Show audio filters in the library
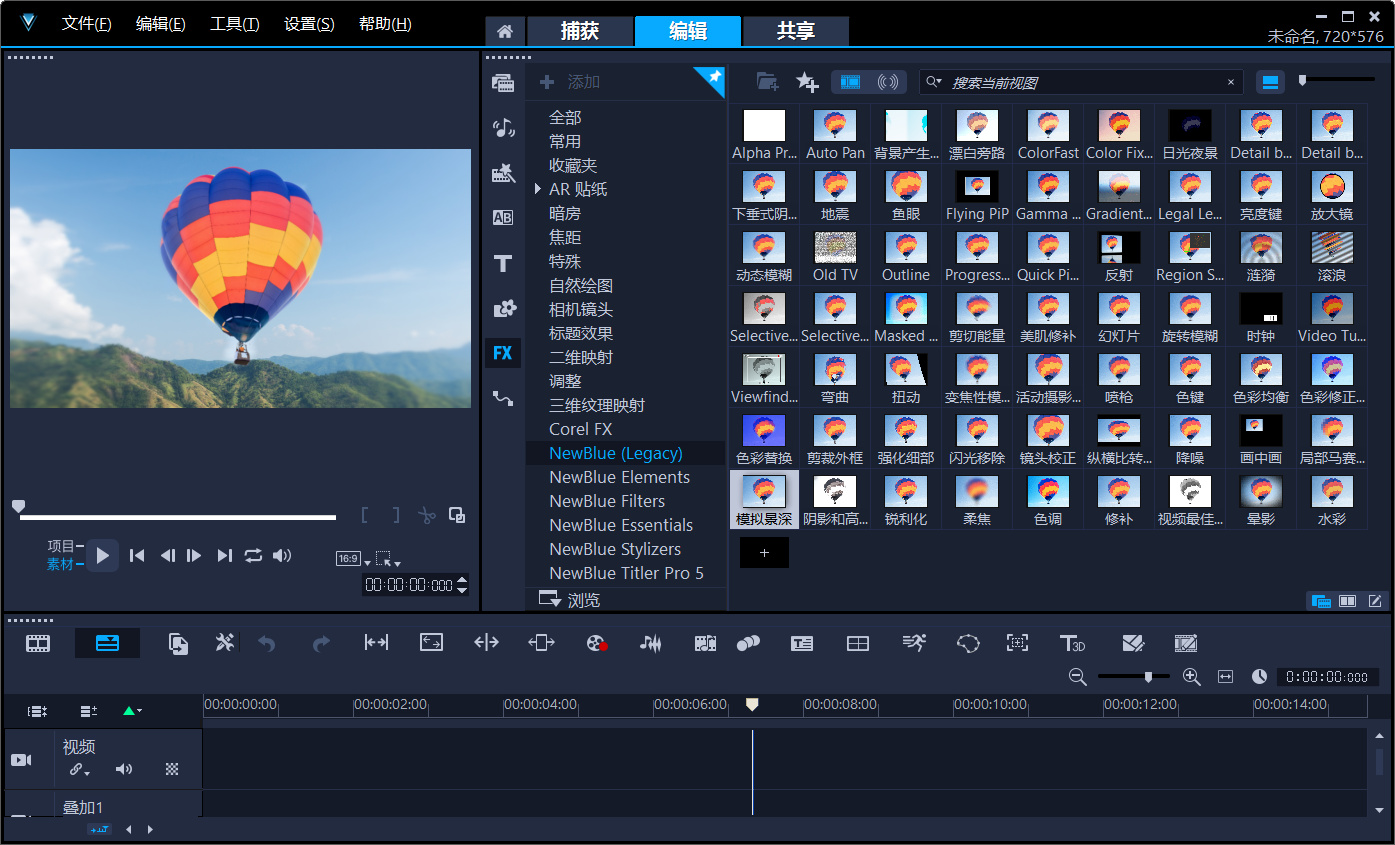 [x=886, y=82]
